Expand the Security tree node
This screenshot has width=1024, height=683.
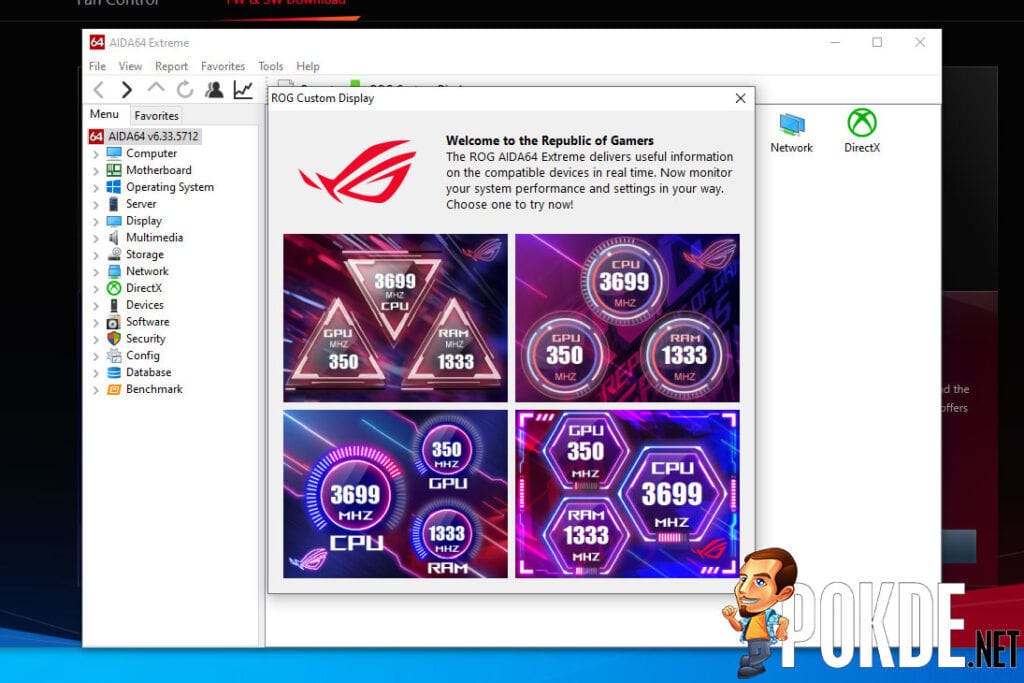pyautogui.click(x=96, y=340)
